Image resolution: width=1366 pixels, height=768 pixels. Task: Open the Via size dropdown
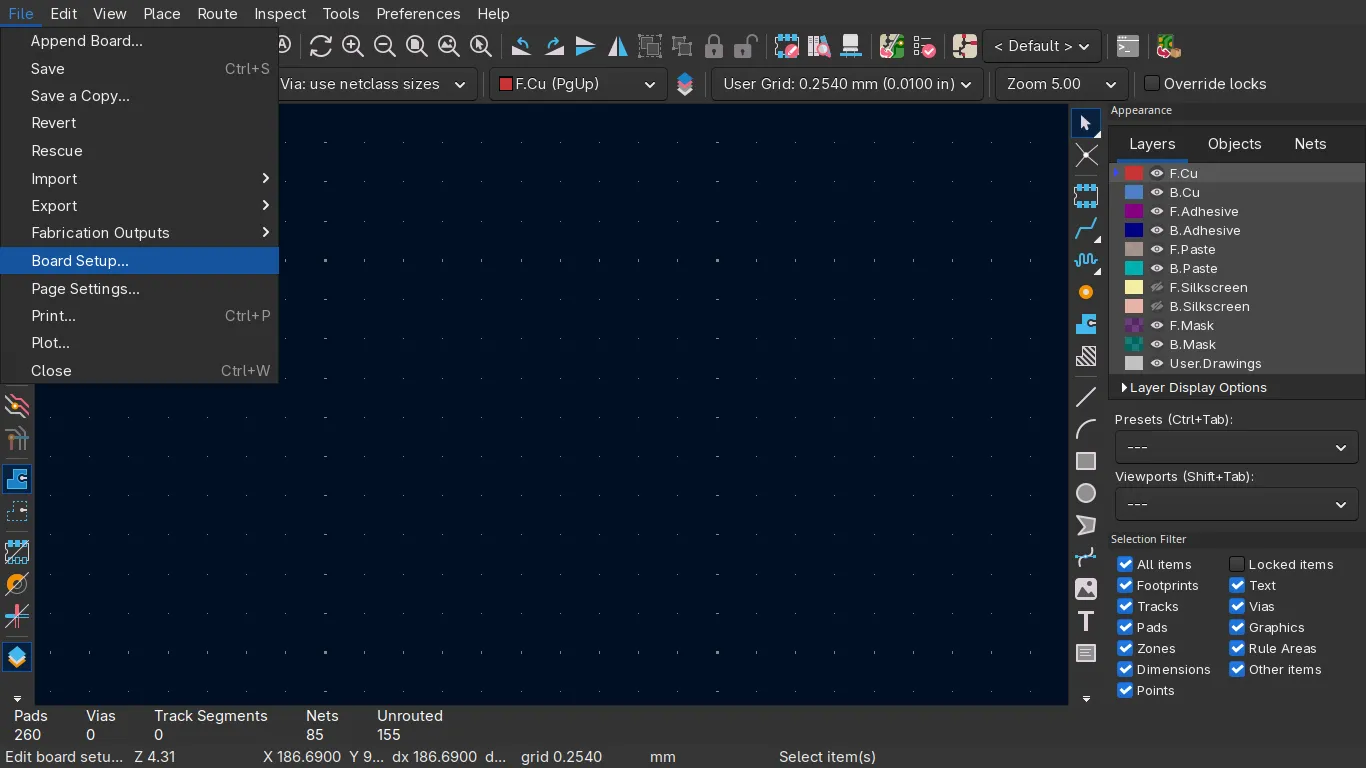tap(377, 84)
